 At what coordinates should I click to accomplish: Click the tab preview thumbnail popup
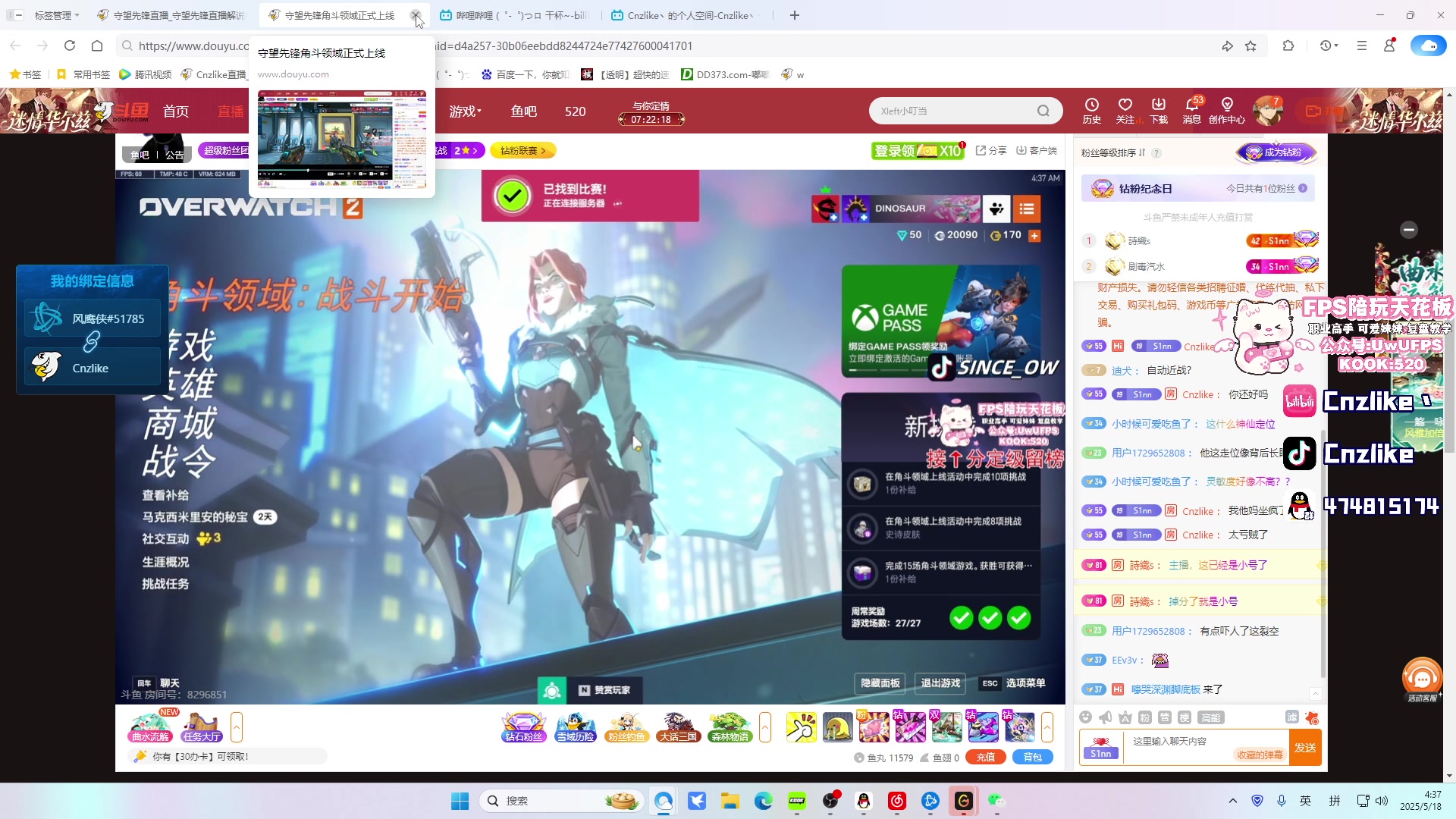[x=342, y=140]
